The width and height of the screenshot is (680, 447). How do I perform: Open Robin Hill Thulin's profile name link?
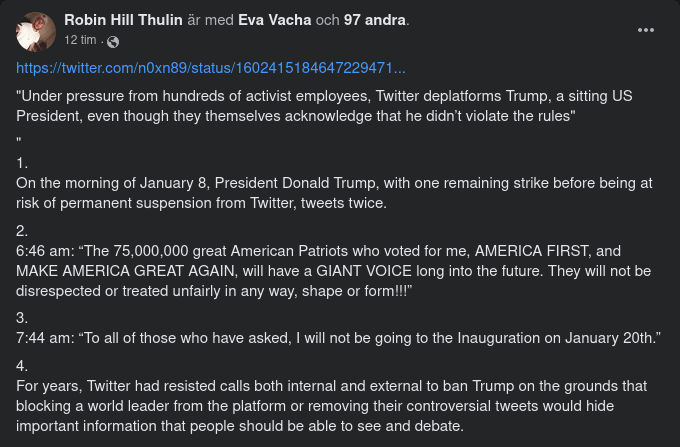(128, 20)
